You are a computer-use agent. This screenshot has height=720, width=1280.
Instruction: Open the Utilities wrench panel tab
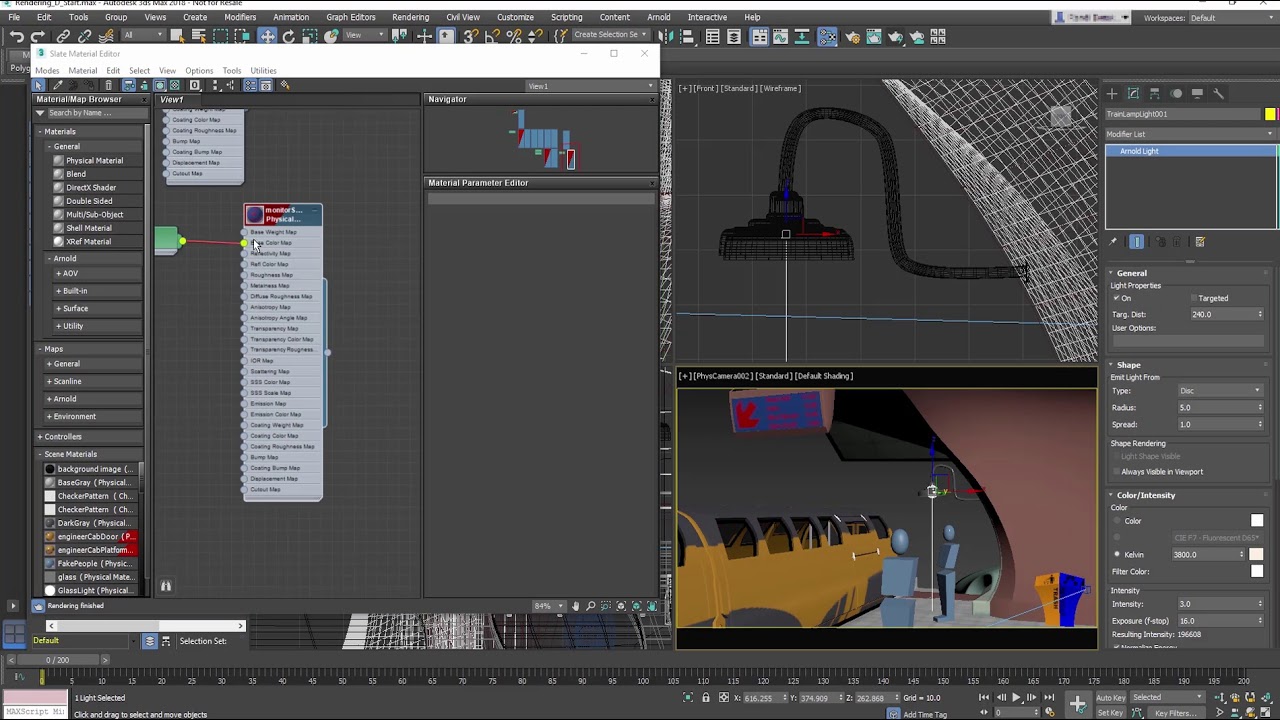point(1218,94)
